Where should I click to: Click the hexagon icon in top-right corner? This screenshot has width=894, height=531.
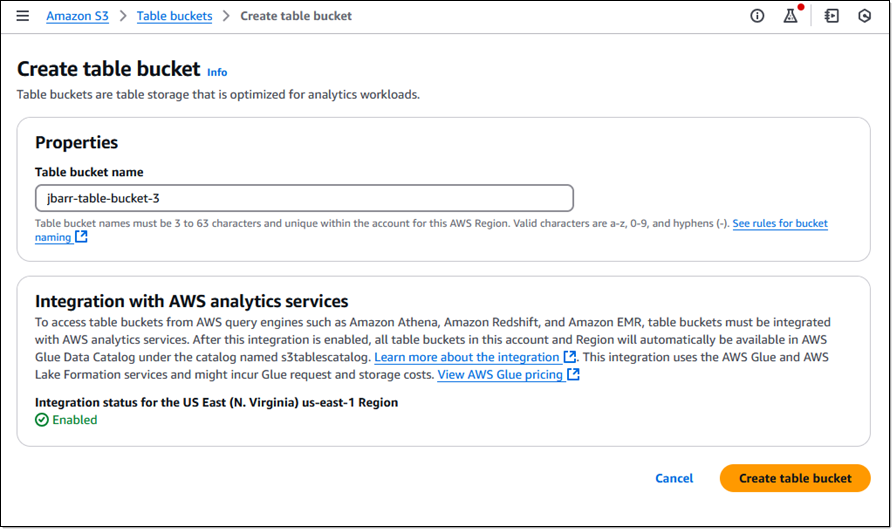pos(864,16)
